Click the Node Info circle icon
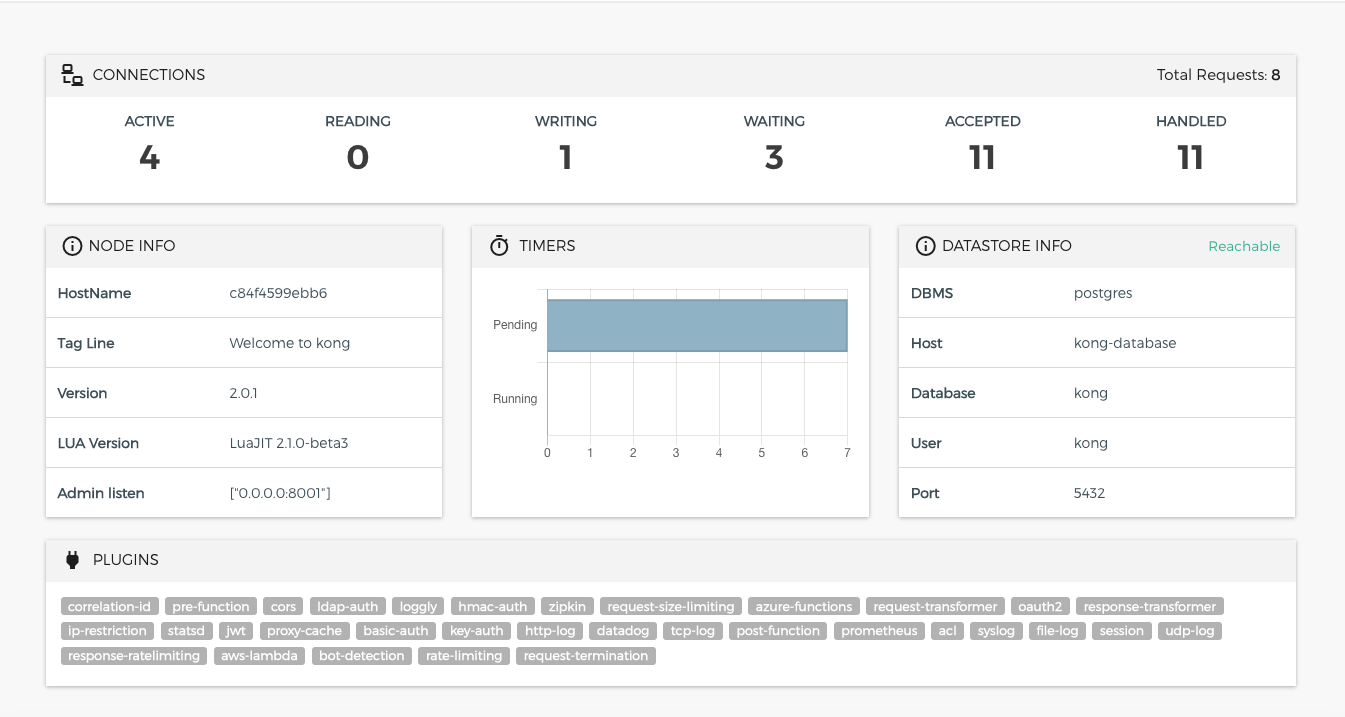 (x=71, y=246)
